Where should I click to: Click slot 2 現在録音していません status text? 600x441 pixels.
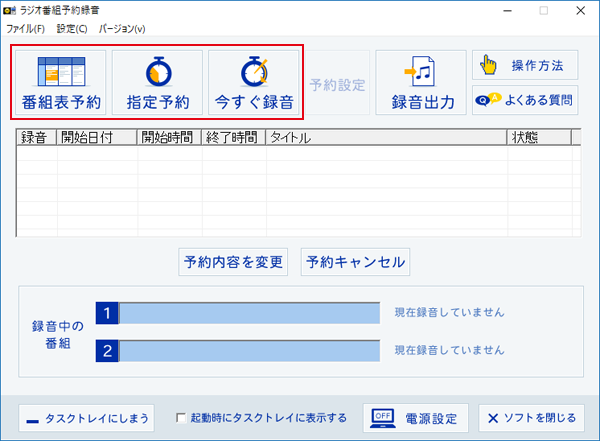tap(449, 350)
